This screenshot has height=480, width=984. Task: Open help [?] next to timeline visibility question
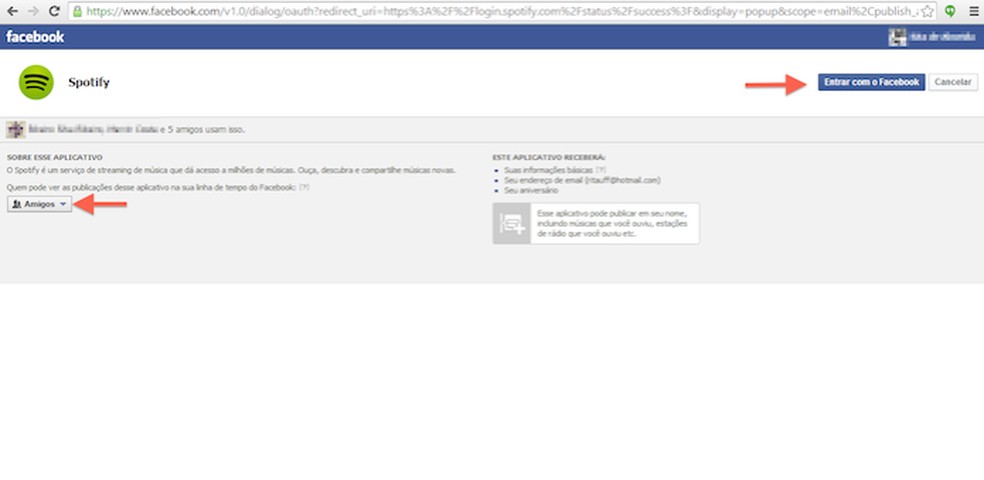(304, 188)
